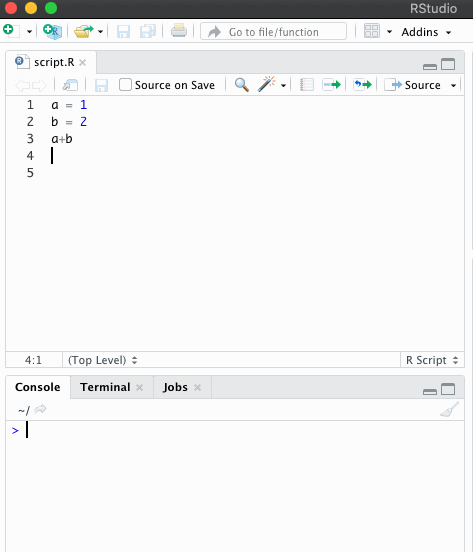Enable Source on Save checkbox
This screenshot has width=473, height=552.
(x=125, y=85)
